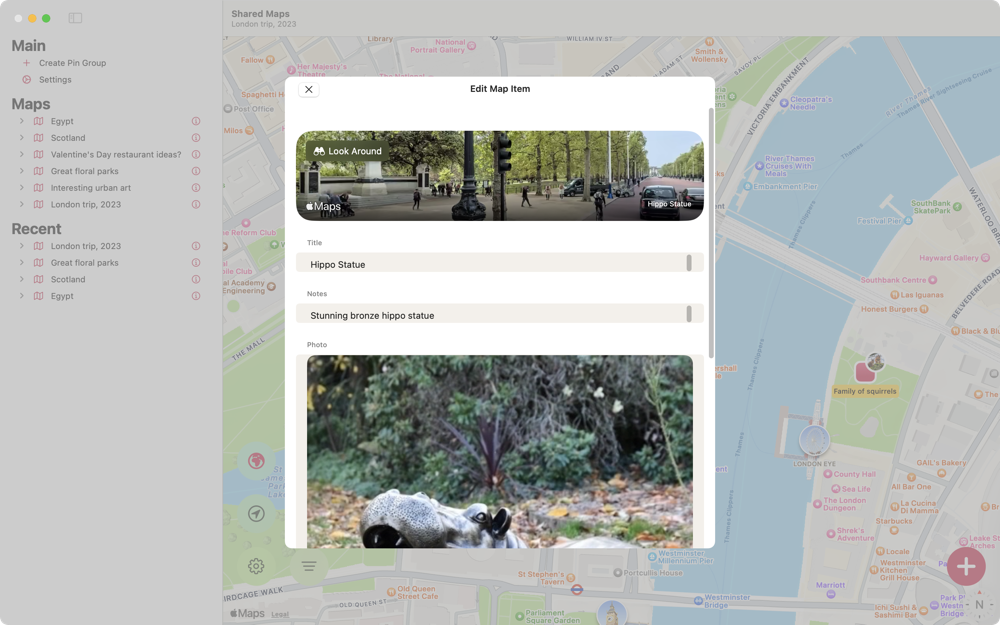Click the compass N control
Viewport: 1000px width, 625px height.
979,604
